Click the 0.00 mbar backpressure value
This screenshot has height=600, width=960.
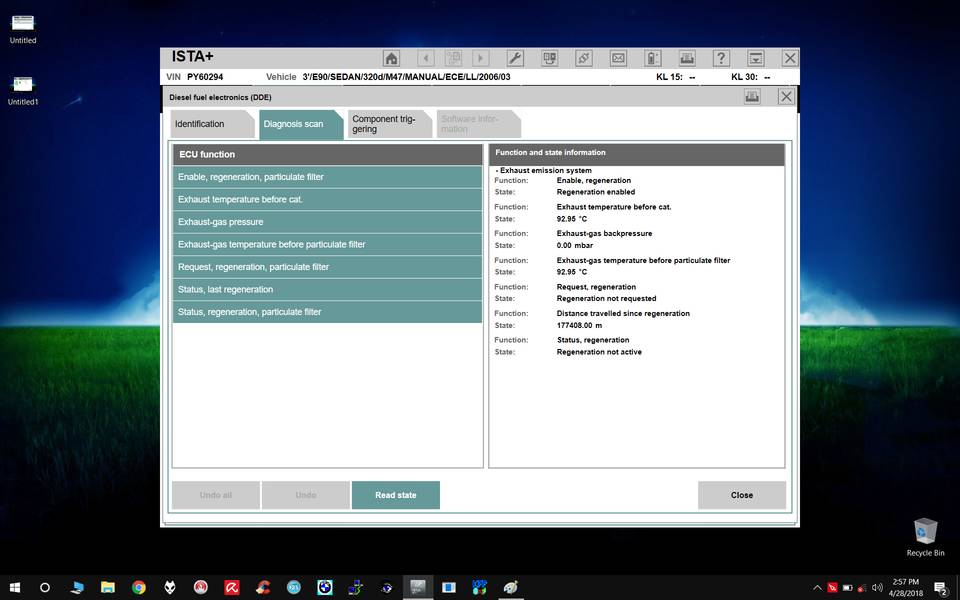click(x=575, y=246)
